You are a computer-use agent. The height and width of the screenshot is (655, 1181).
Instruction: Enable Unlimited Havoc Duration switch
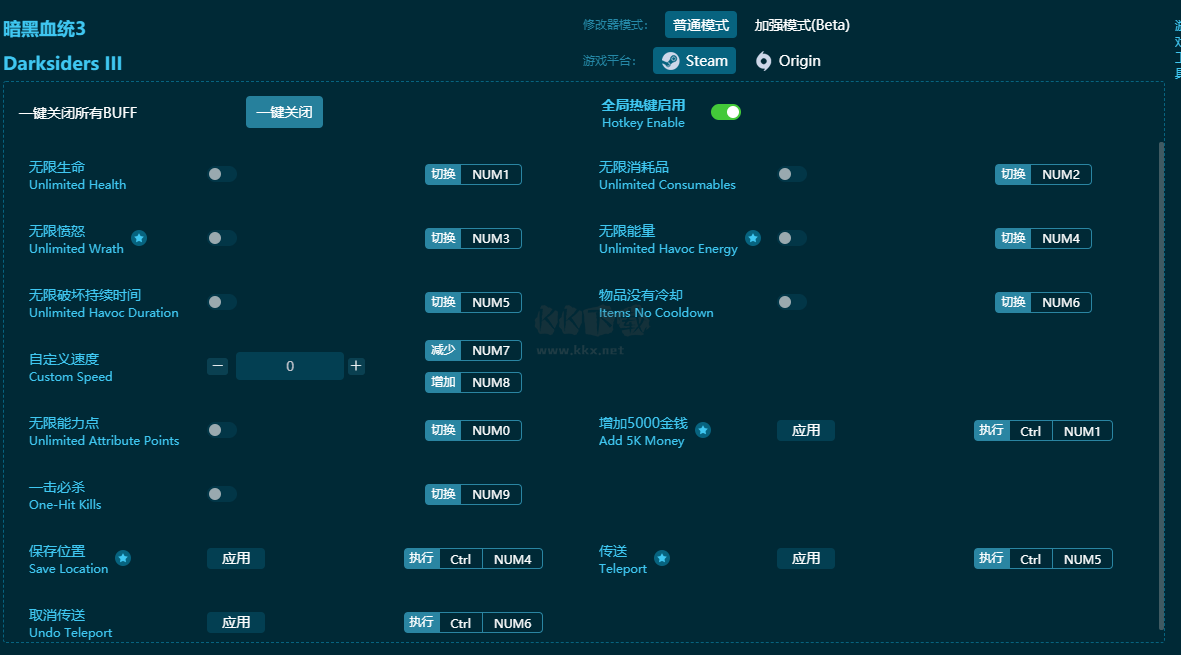tap(222, 302)
